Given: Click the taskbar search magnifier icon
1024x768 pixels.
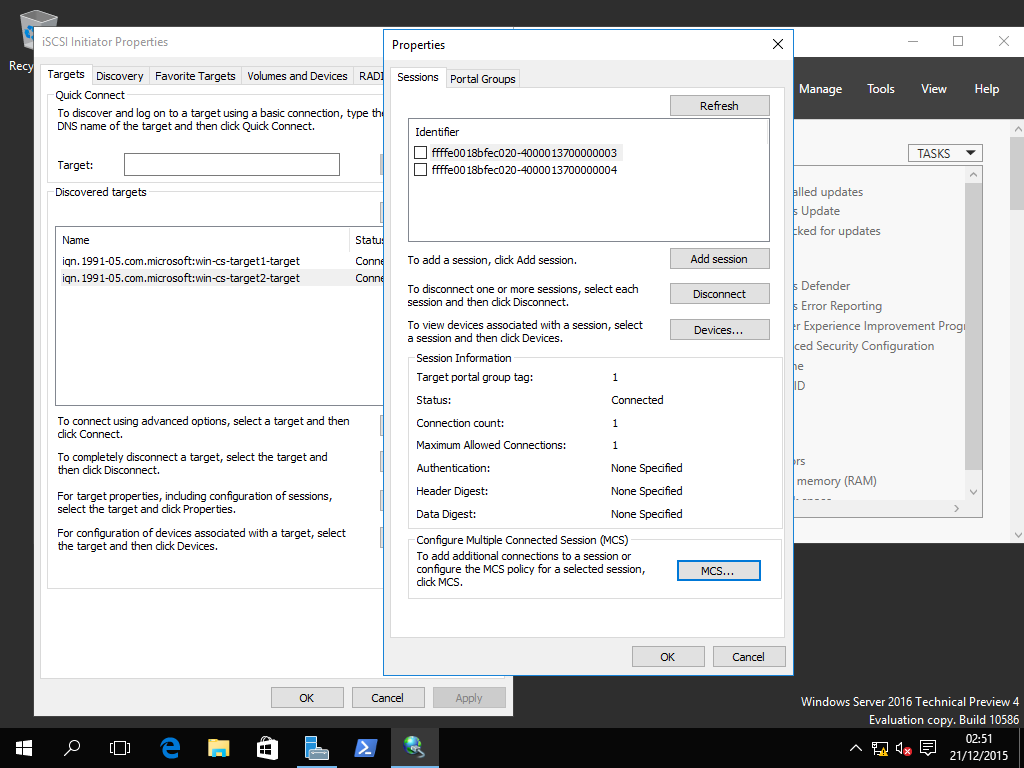Looking at the screenshot, I should pos(72,747).
